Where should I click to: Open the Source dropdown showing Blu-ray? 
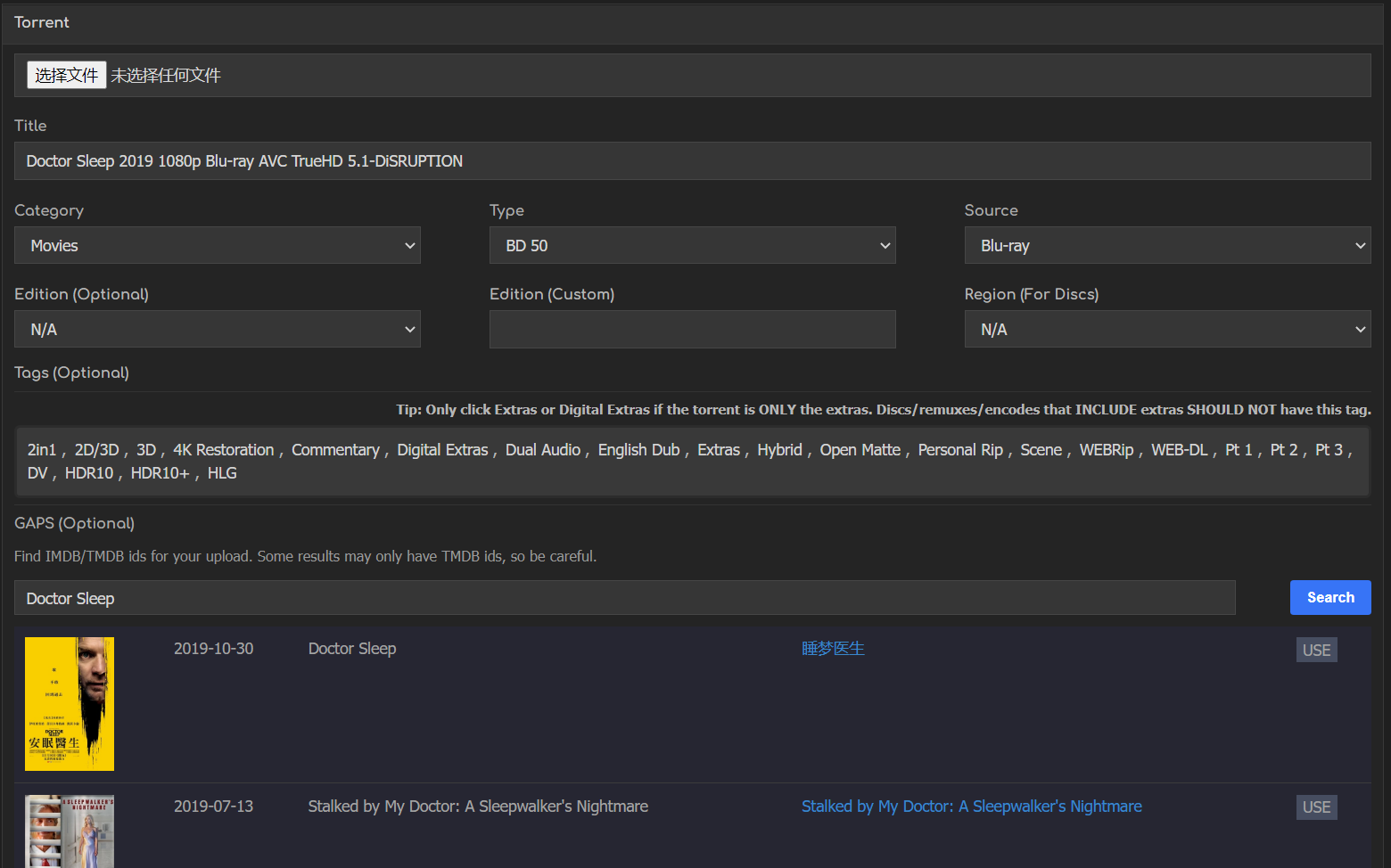[x=1167, y=245]
